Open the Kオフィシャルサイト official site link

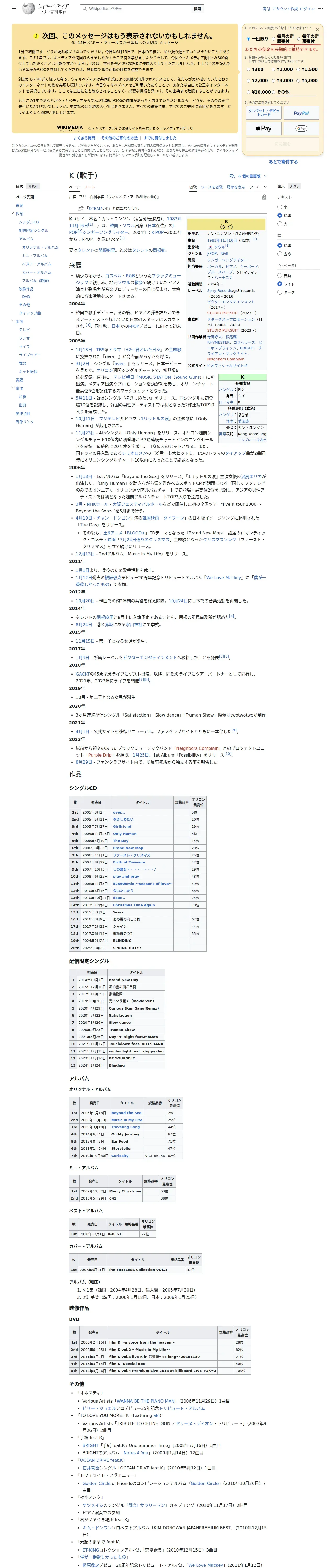click(x=227, y=366)
